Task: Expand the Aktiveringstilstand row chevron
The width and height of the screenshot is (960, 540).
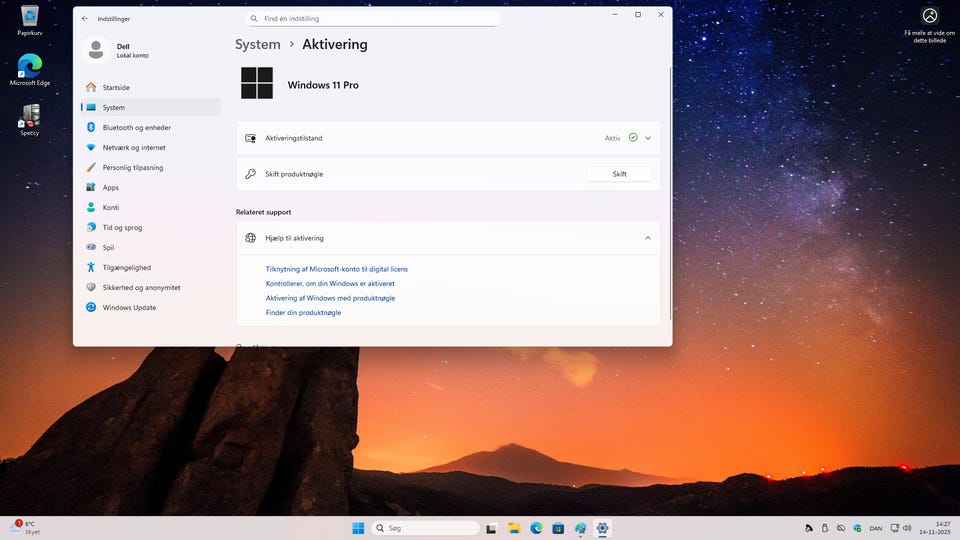Action: (648, 138)
